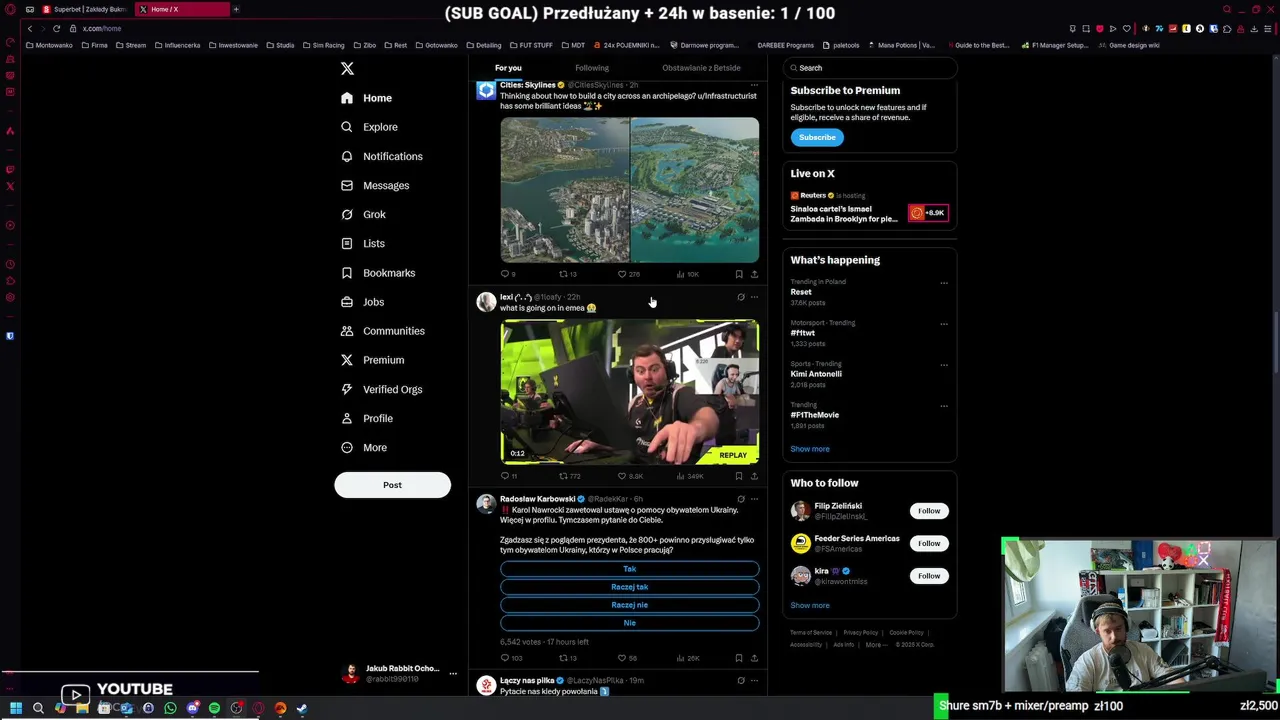Viewport: 1280px width, 720px height.
Task: Click the white Post button
Action: 392,485
